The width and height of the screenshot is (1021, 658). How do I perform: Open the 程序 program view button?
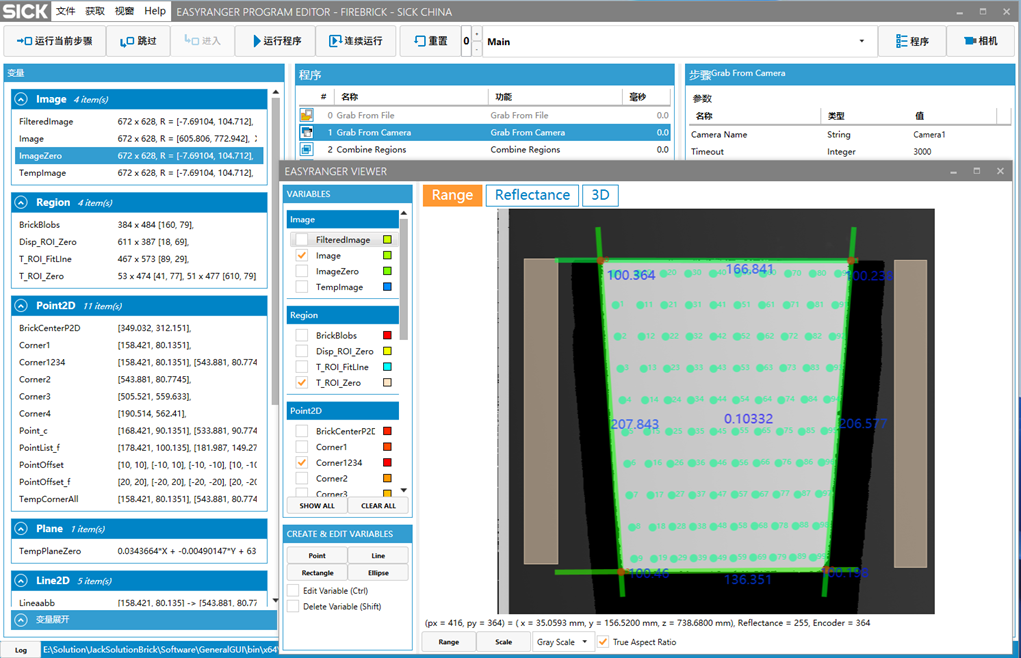(912, 41)
